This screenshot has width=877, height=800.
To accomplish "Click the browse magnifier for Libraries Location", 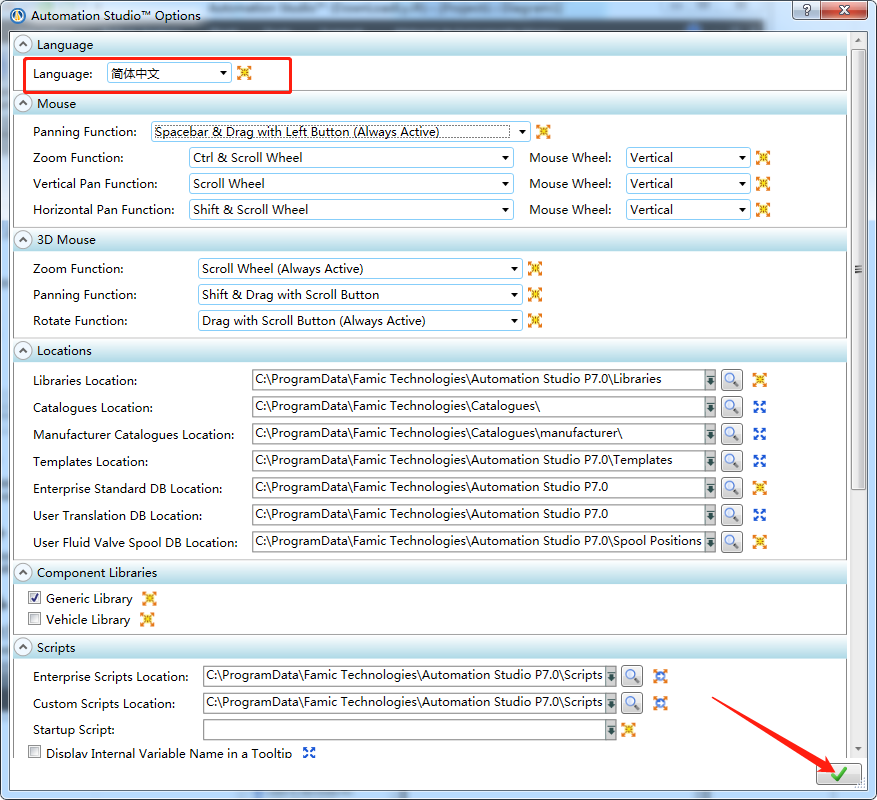I will (732, 380).
